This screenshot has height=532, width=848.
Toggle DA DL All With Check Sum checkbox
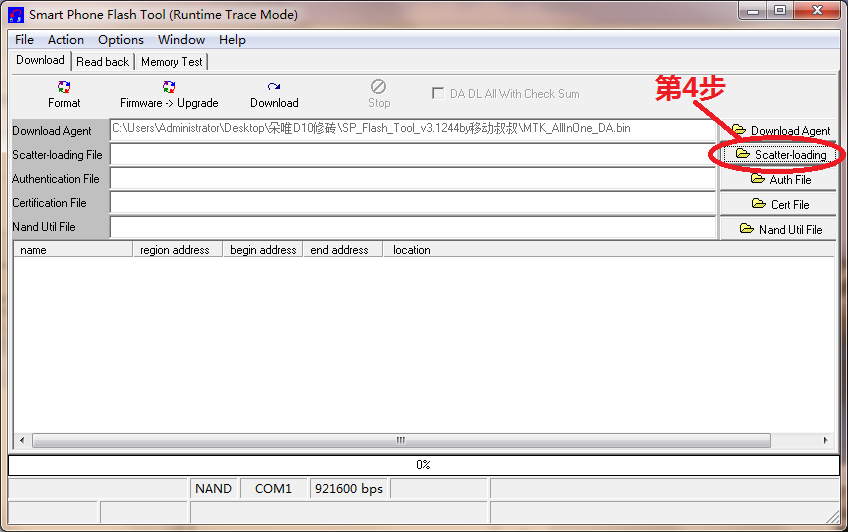pos(438,94)
